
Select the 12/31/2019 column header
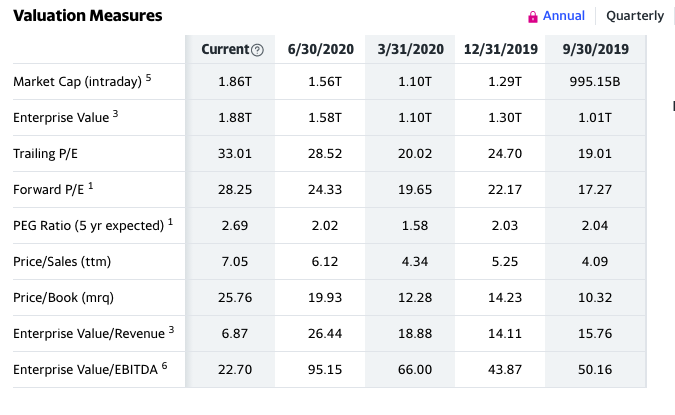501,50
